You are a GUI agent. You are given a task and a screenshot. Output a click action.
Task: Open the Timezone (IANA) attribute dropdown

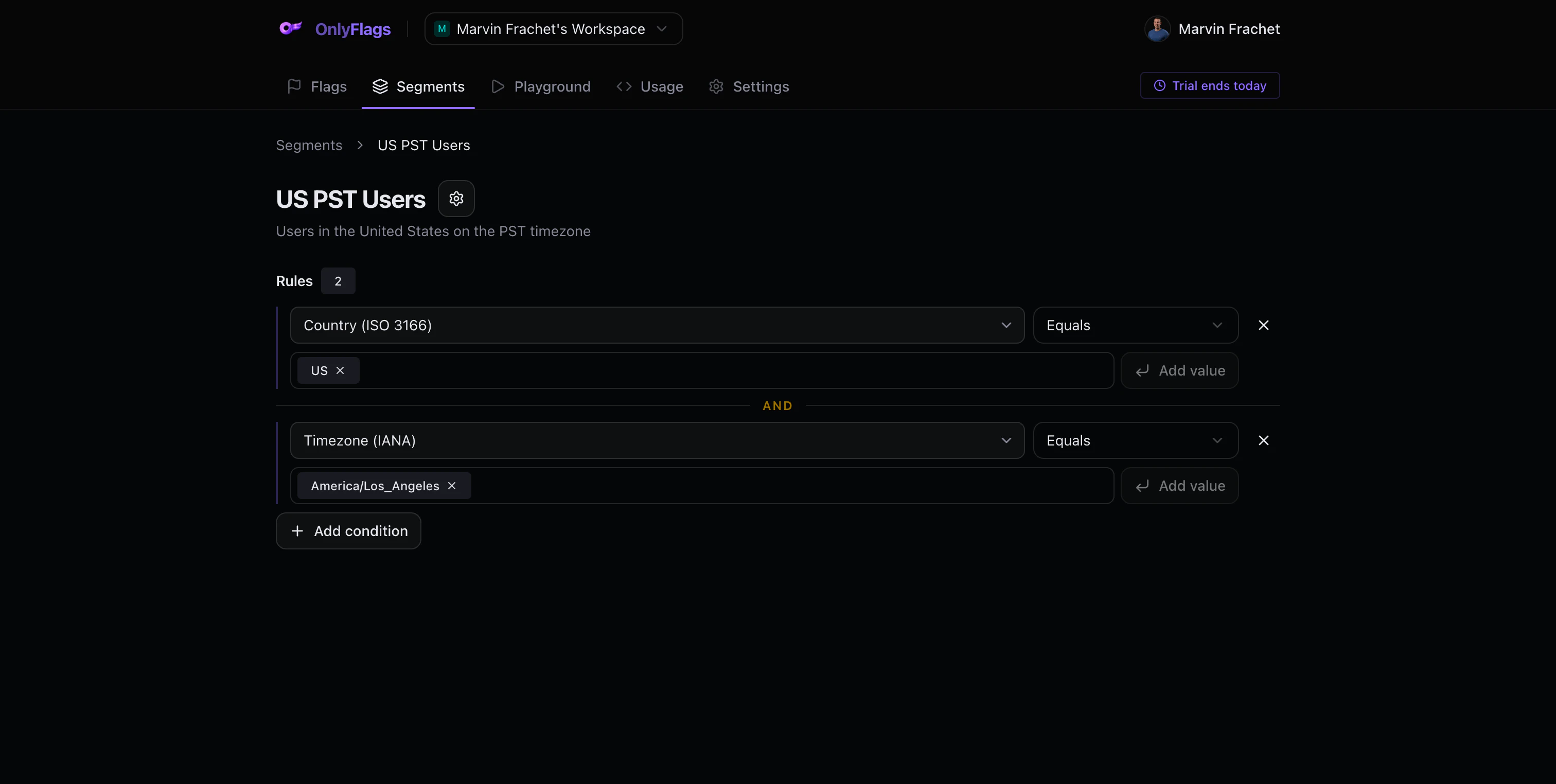(x=657, y=440)
